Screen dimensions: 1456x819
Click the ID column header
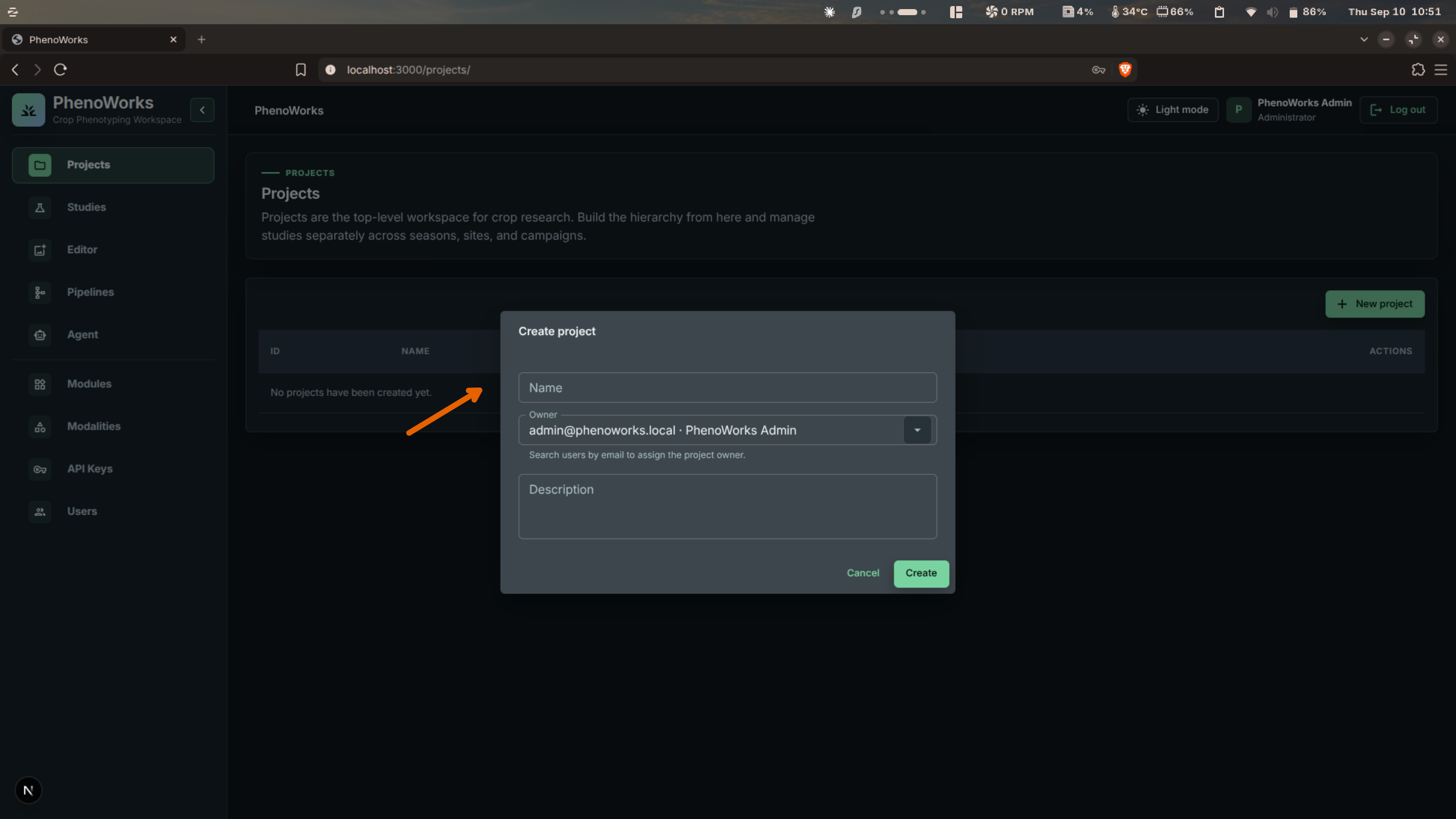tap(275, 351)
